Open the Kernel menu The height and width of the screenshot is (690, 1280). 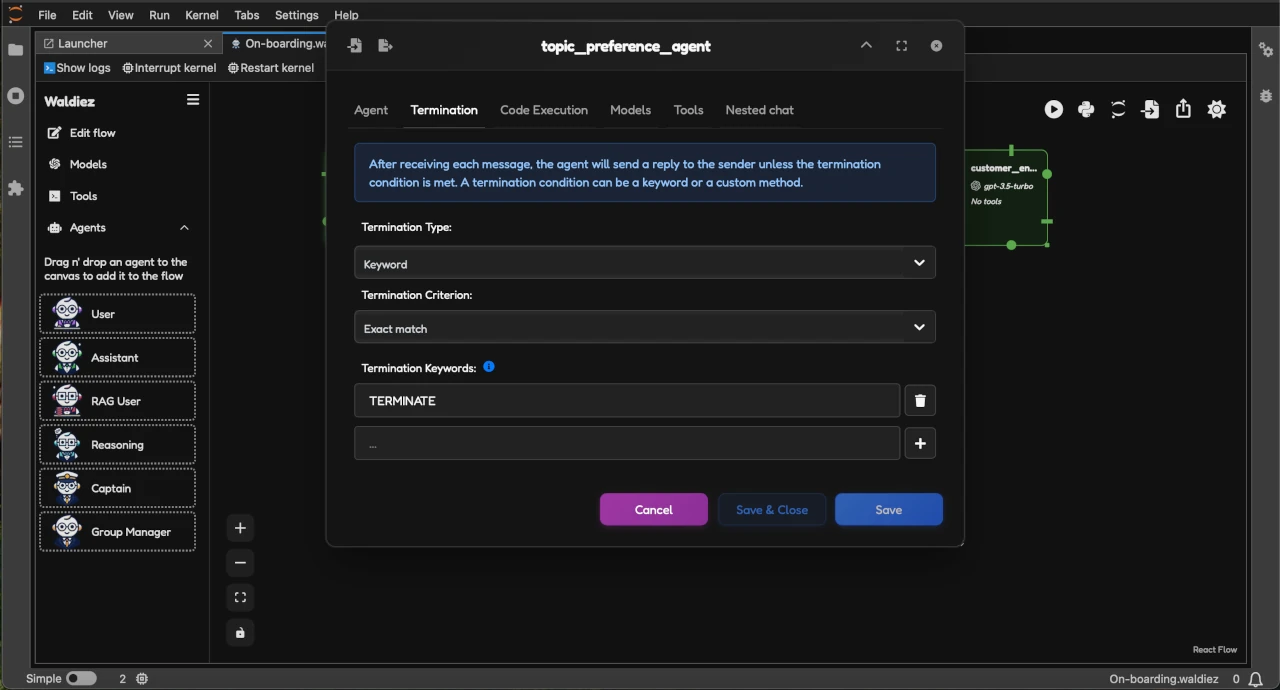[x=201, y=15]
